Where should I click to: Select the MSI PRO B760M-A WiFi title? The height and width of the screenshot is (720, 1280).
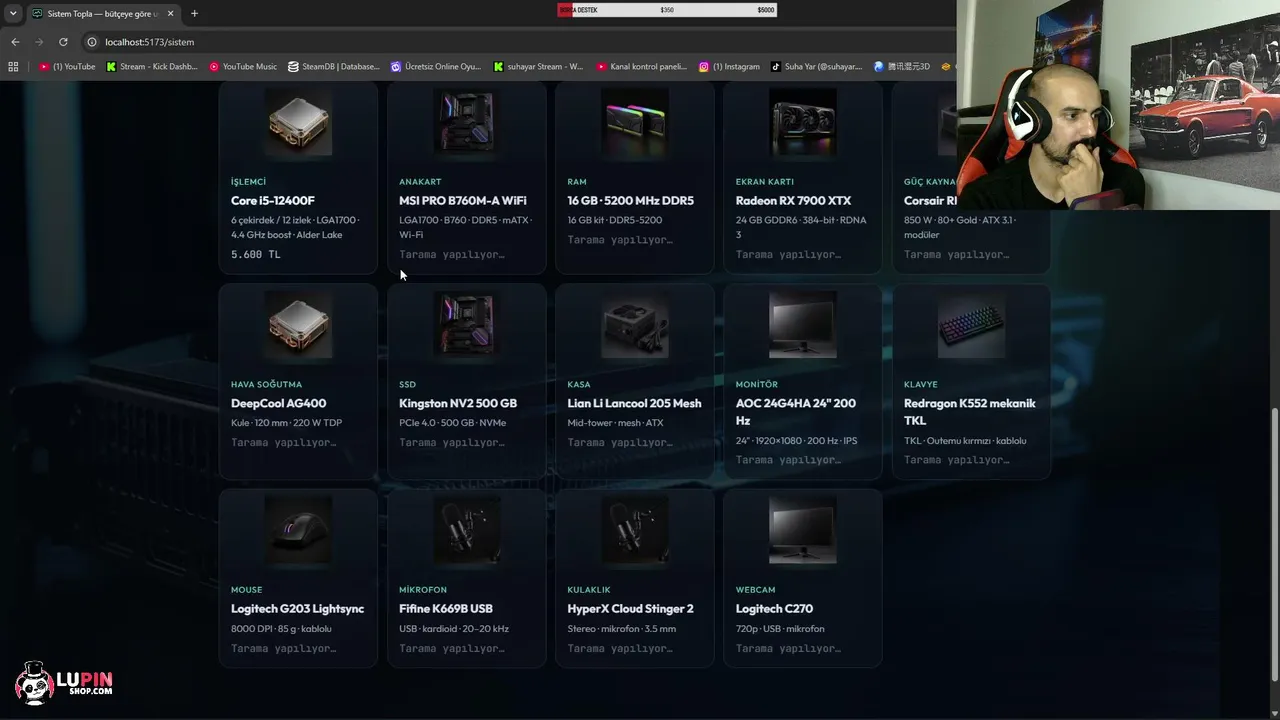(x=463, y=201)
